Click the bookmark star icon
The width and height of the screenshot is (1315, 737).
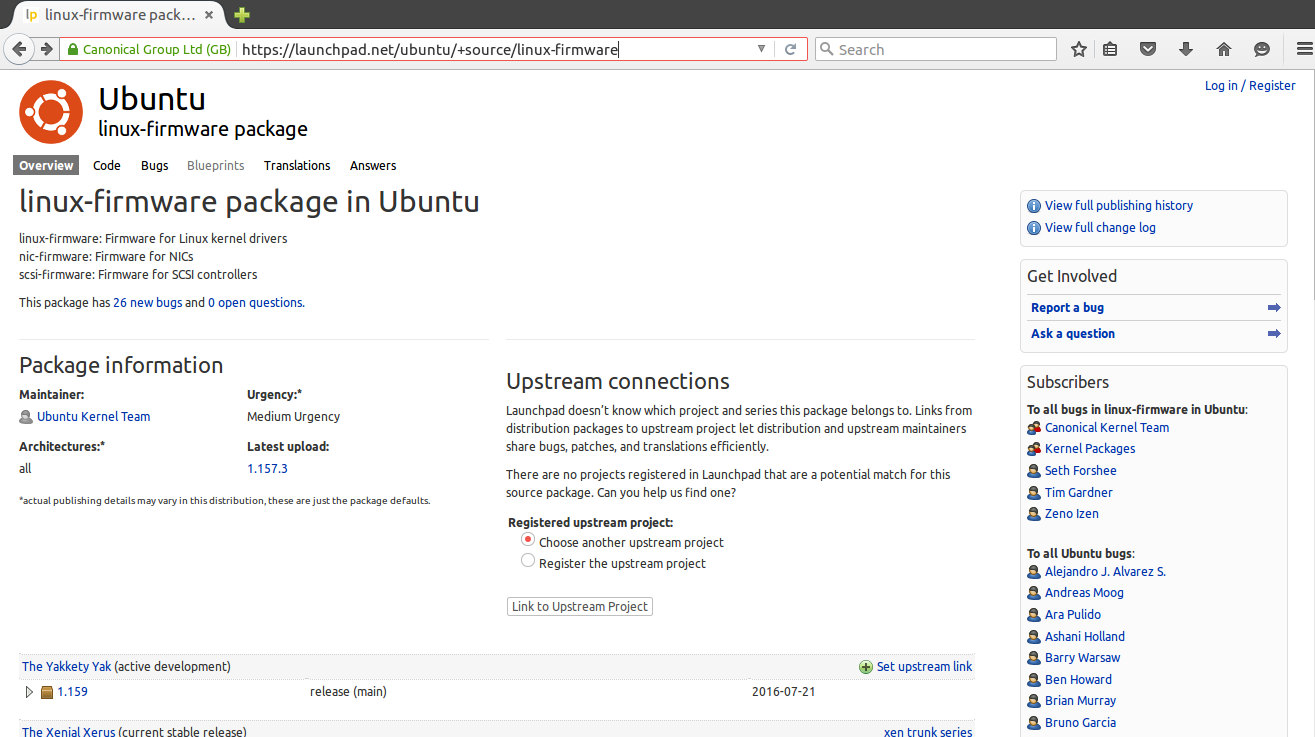tap(1078, 49)
